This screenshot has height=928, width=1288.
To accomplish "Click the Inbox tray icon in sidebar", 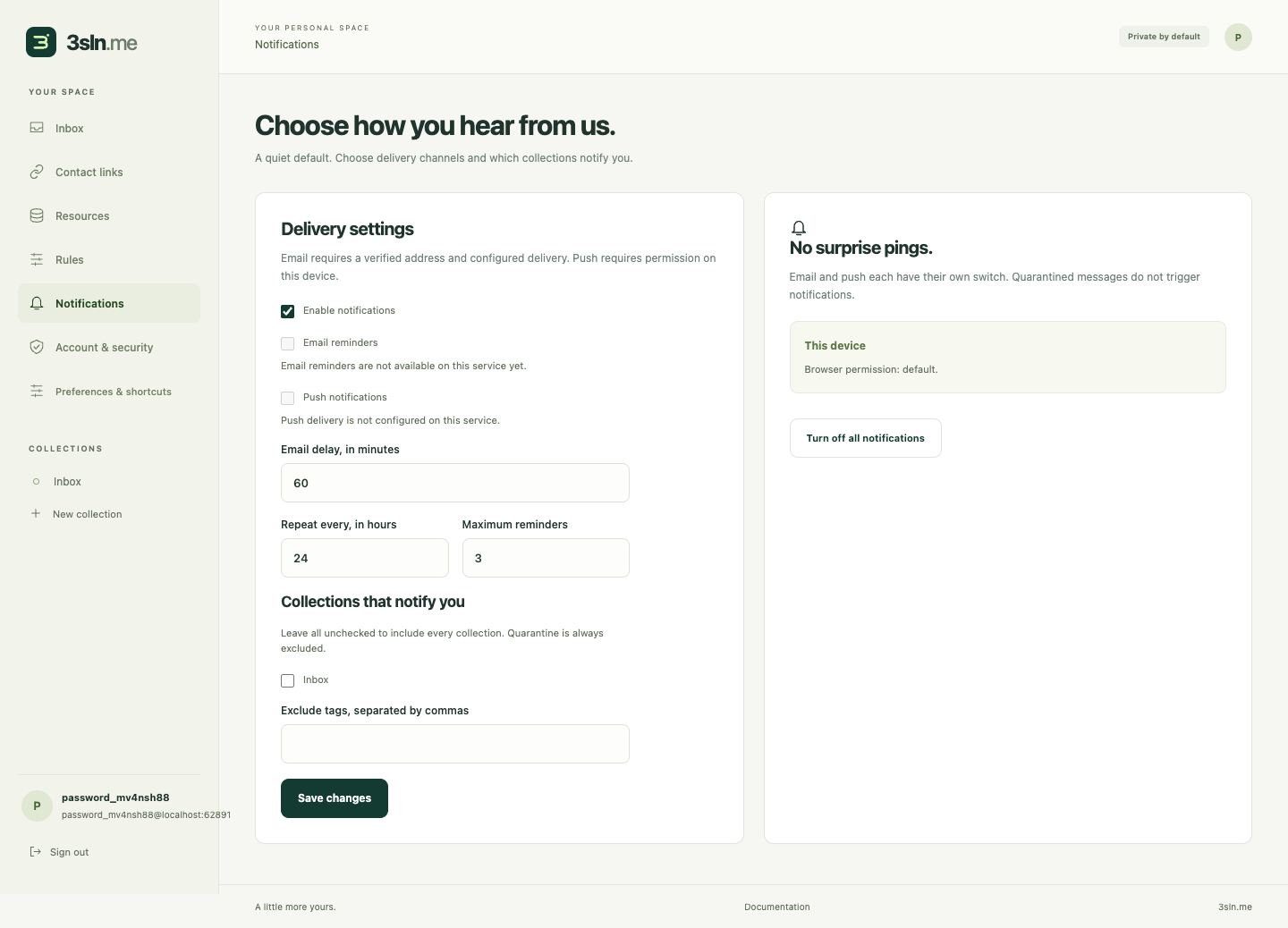I will 37,128.
